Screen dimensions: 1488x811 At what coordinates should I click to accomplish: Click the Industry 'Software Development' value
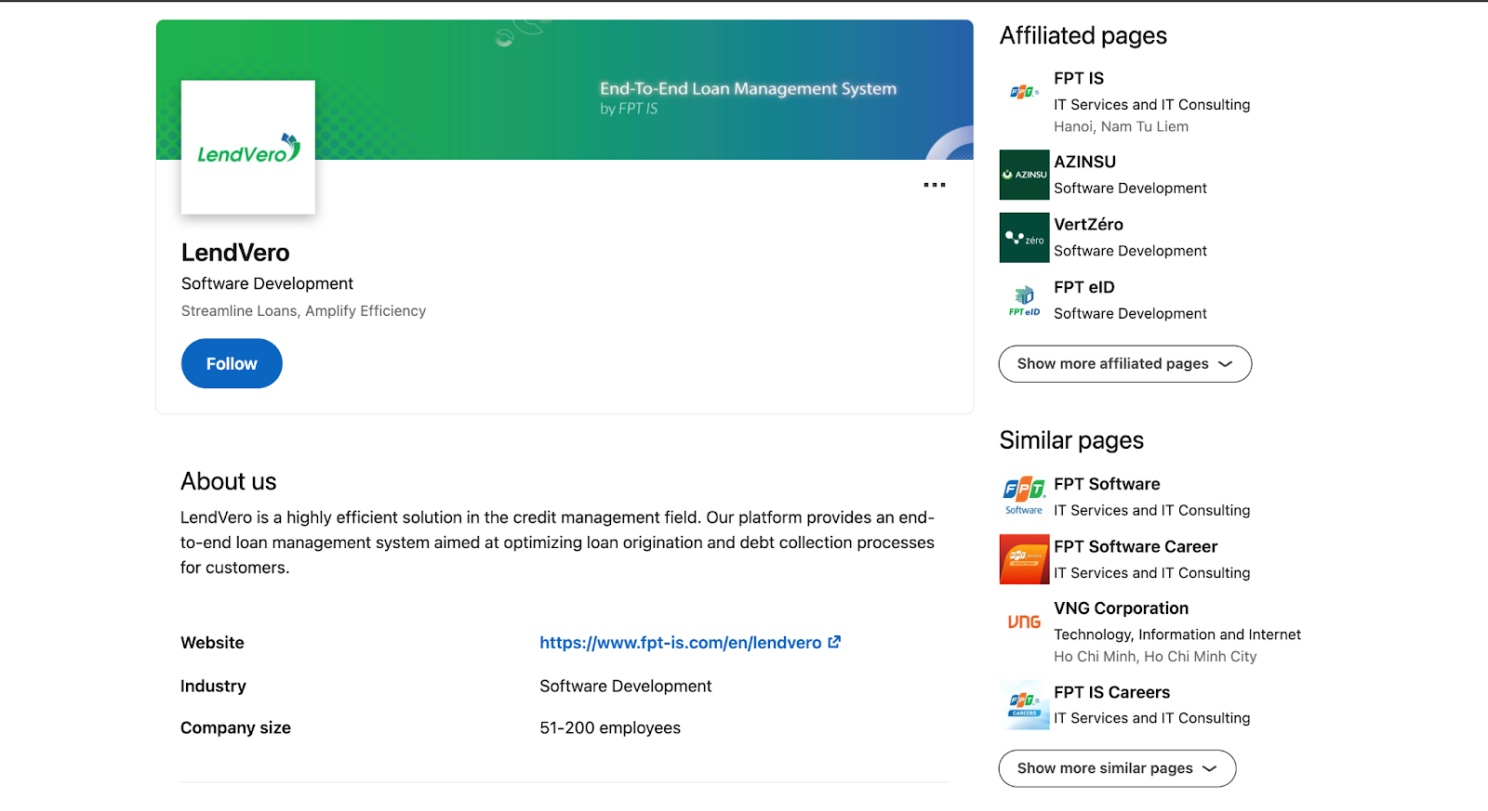click(626, 686)
